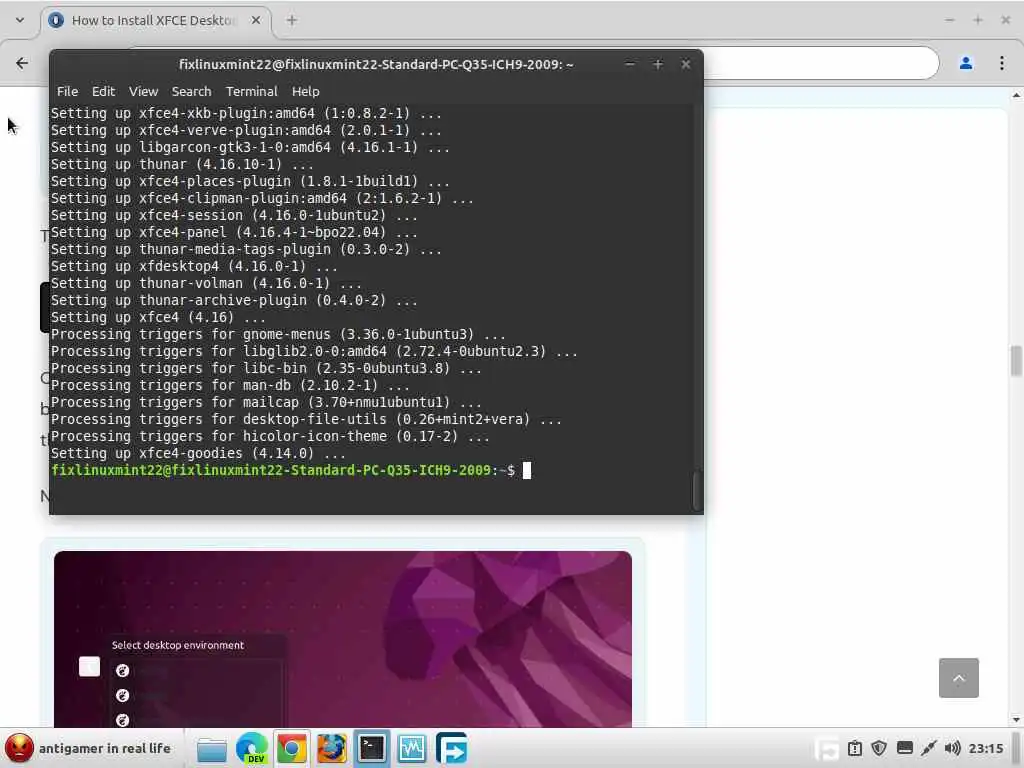Close the XFCE Desktop browser tab

pyautogui.click(x=256, y=20)
